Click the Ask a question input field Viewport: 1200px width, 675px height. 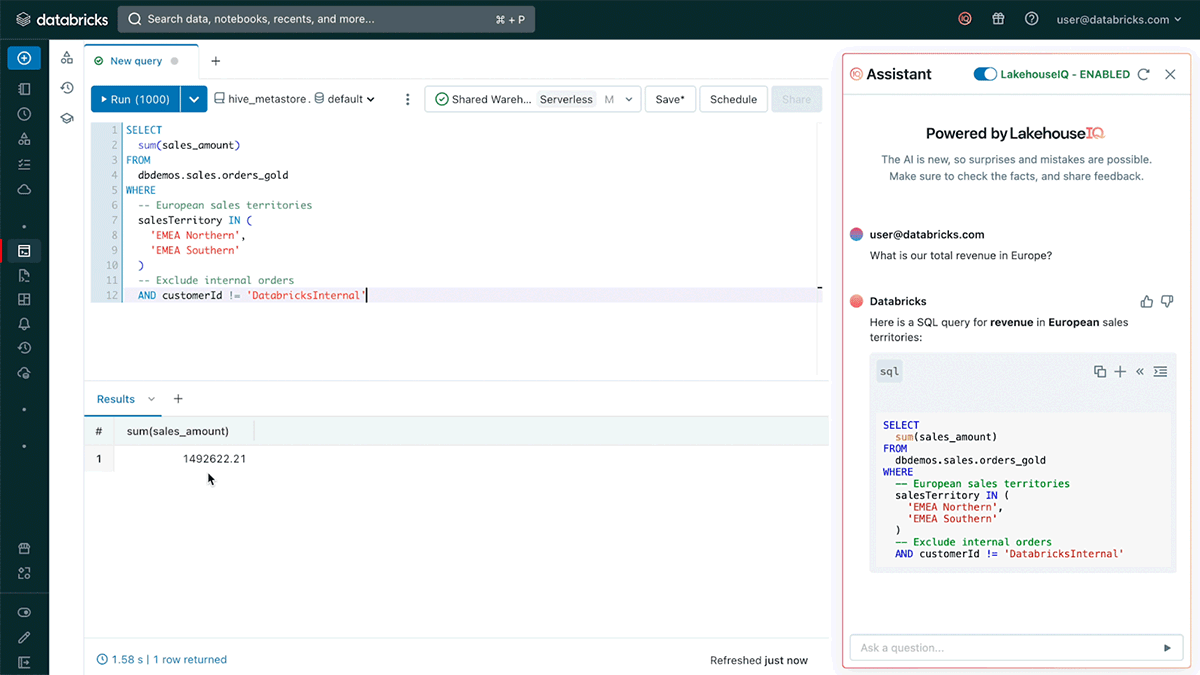point(1000,648)
